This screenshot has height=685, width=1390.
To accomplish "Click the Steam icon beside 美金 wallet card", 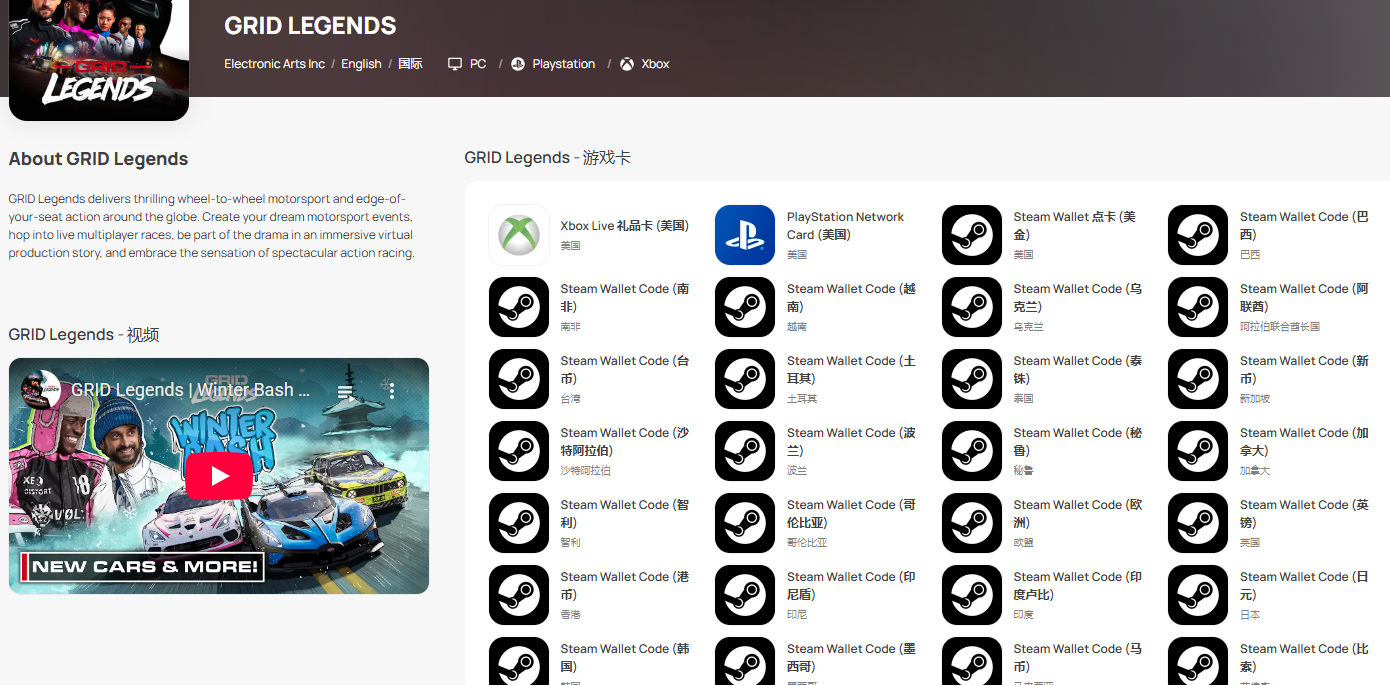I will pos(972,235).
